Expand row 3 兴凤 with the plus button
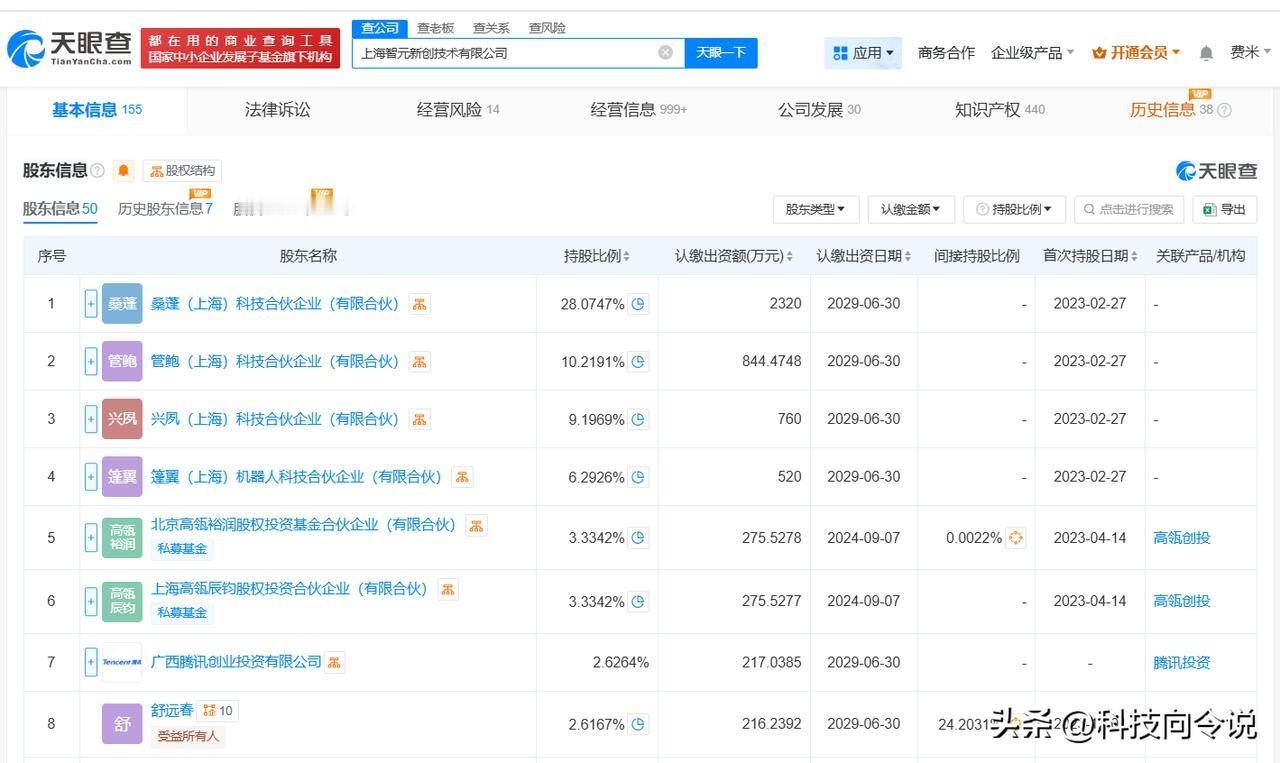Image resolution: width=1280 pixels, height=763 pixels. [91, 419]
